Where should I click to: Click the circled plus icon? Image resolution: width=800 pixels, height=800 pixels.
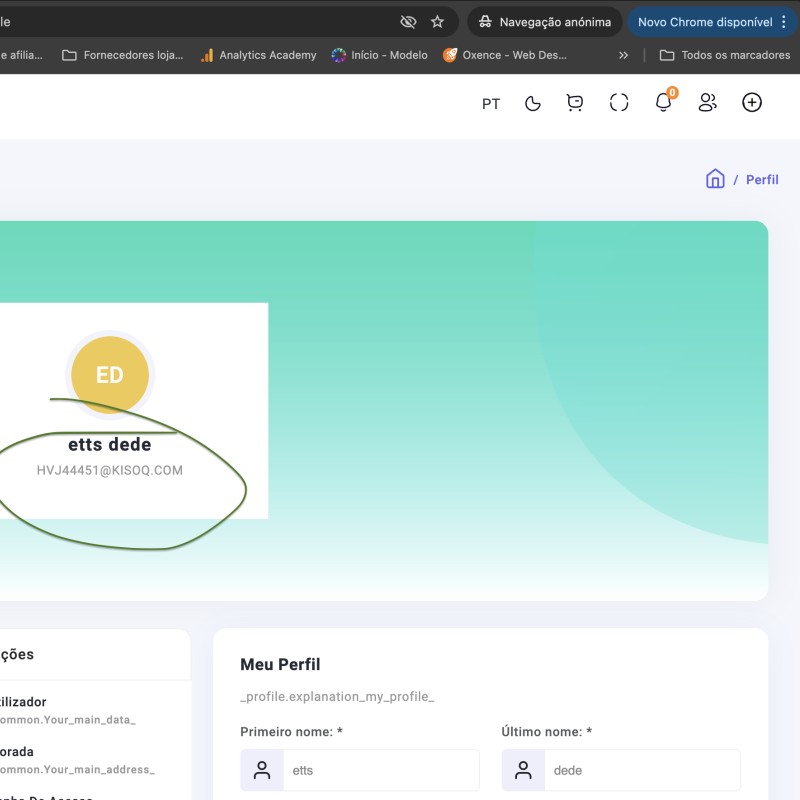click(x=752, y=103)
